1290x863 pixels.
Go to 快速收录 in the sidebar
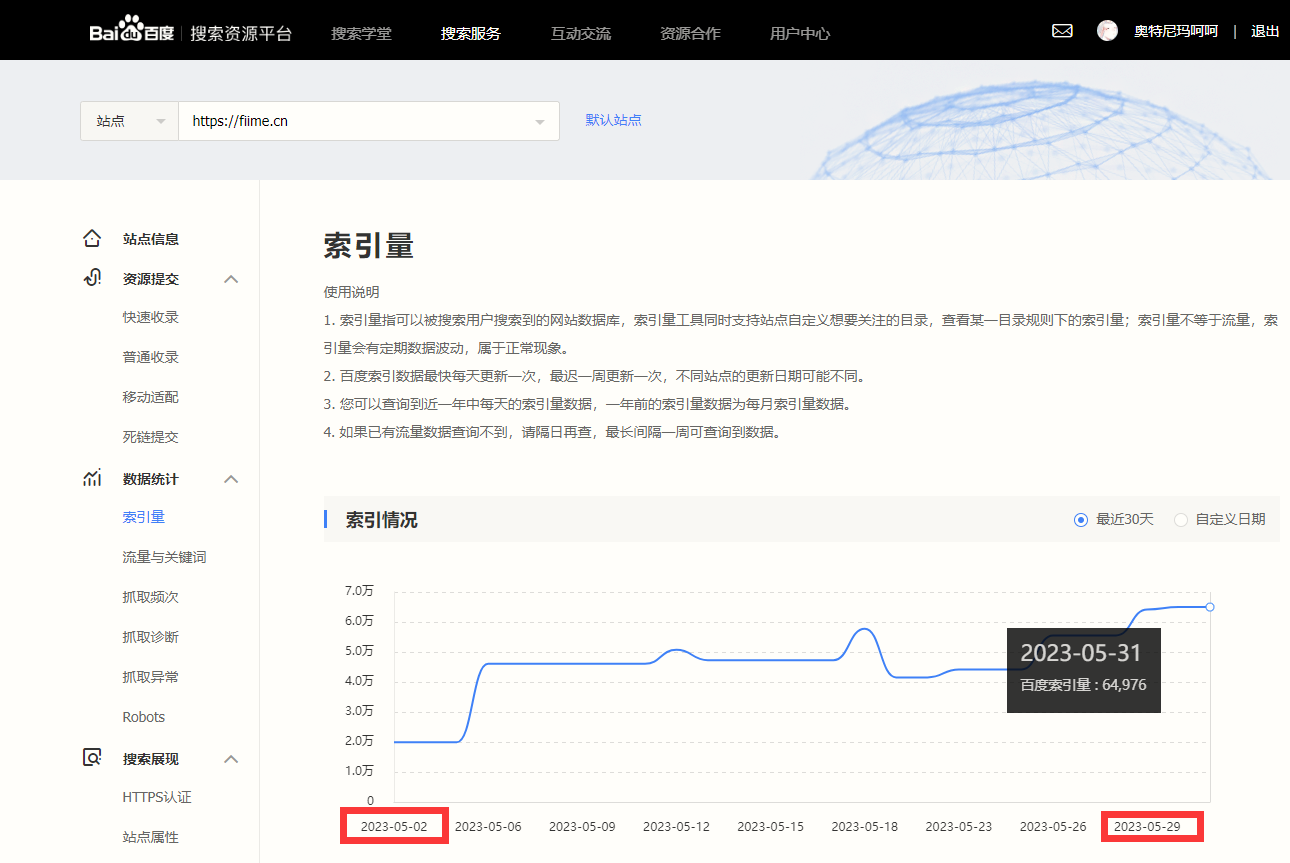pyautogui.click(x=151, y=317)
